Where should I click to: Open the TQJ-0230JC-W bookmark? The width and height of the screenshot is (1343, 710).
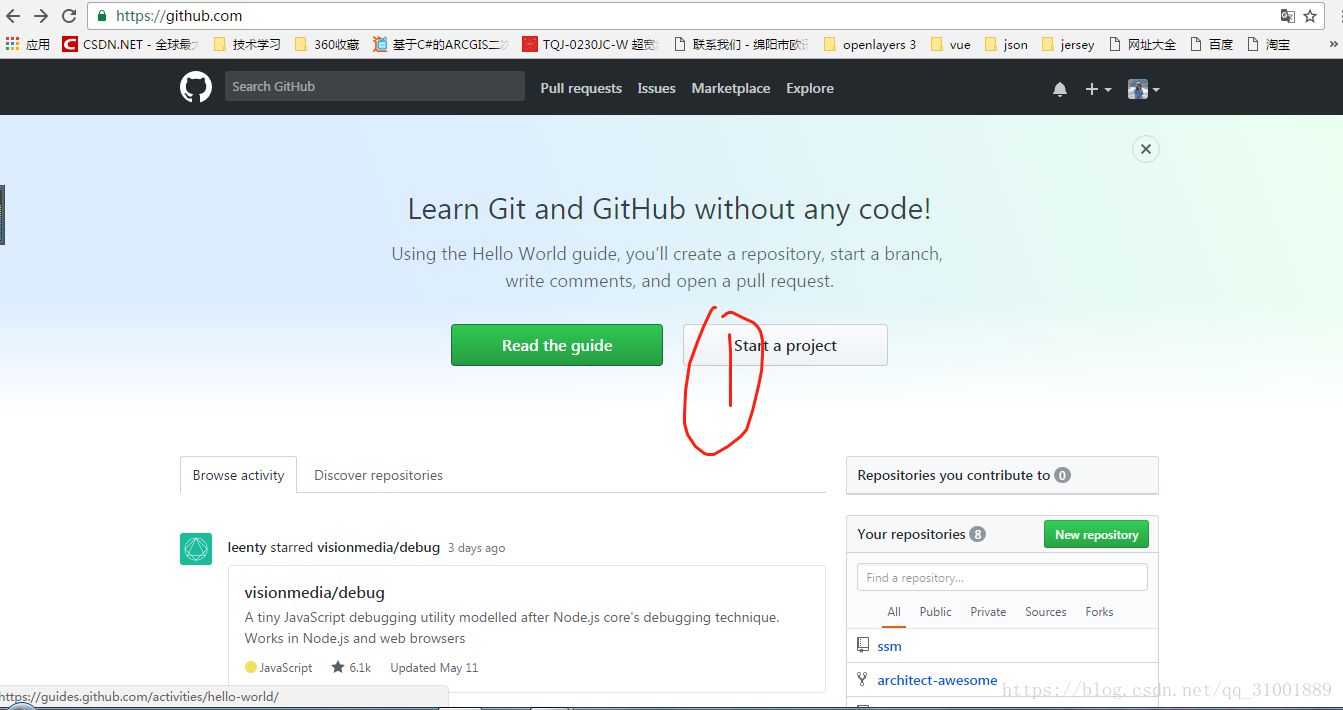coord(591,44)
